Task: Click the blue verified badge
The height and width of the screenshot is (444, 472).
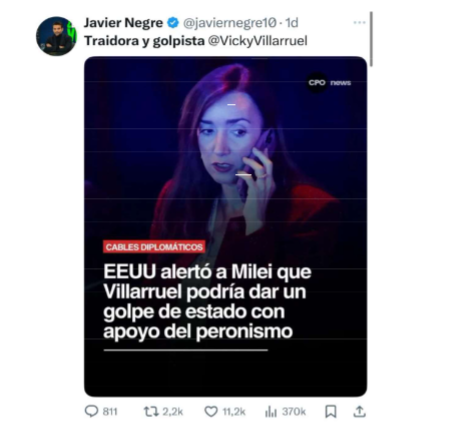Action: (173, 23)
